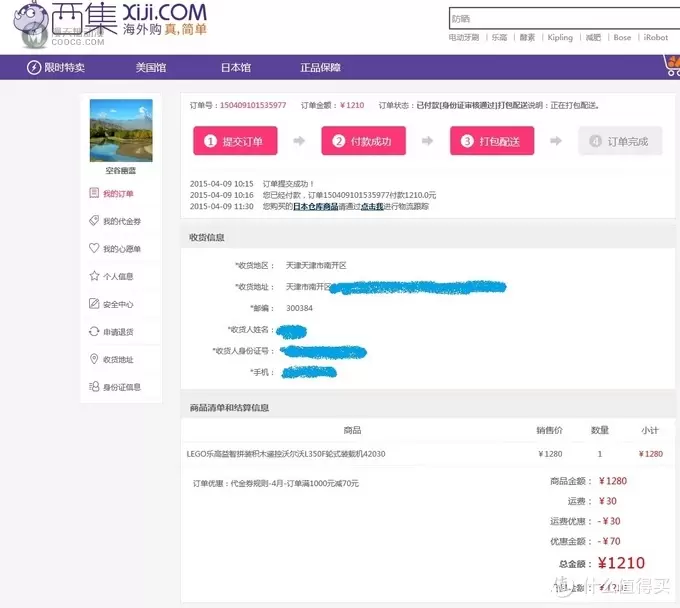
Task: Click the lightning icon beside 限时特卖
Action: [34, 68]
